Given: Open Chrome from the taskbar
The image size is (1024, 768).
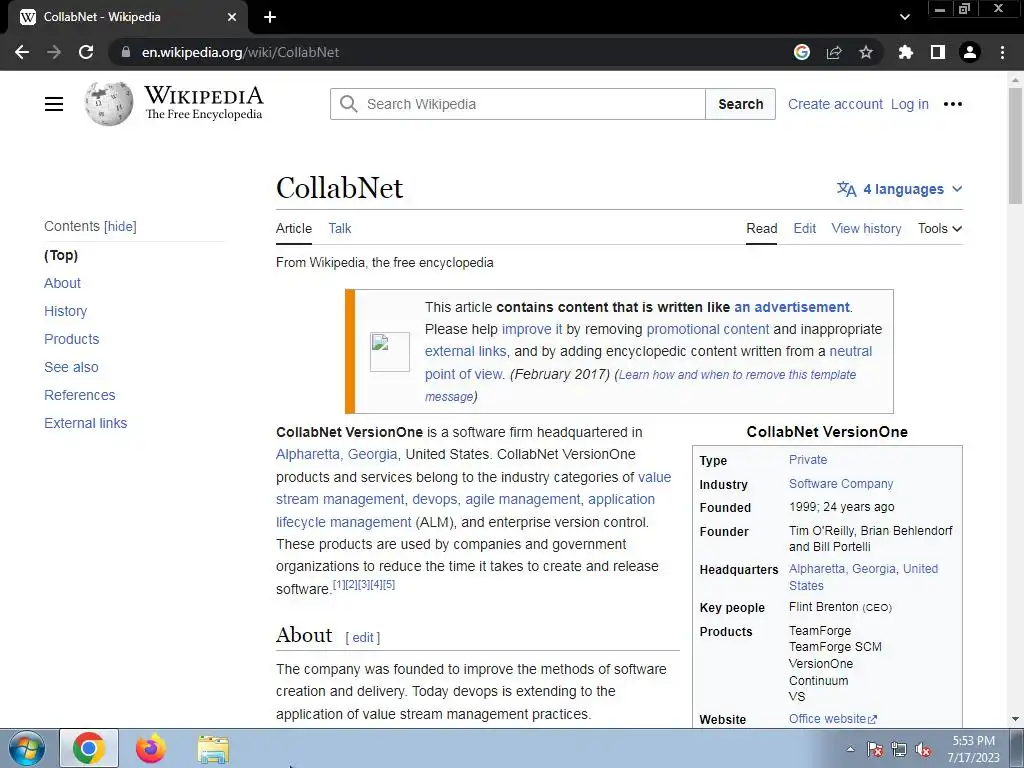Looking at the screenshot, I should pos(89,748).
